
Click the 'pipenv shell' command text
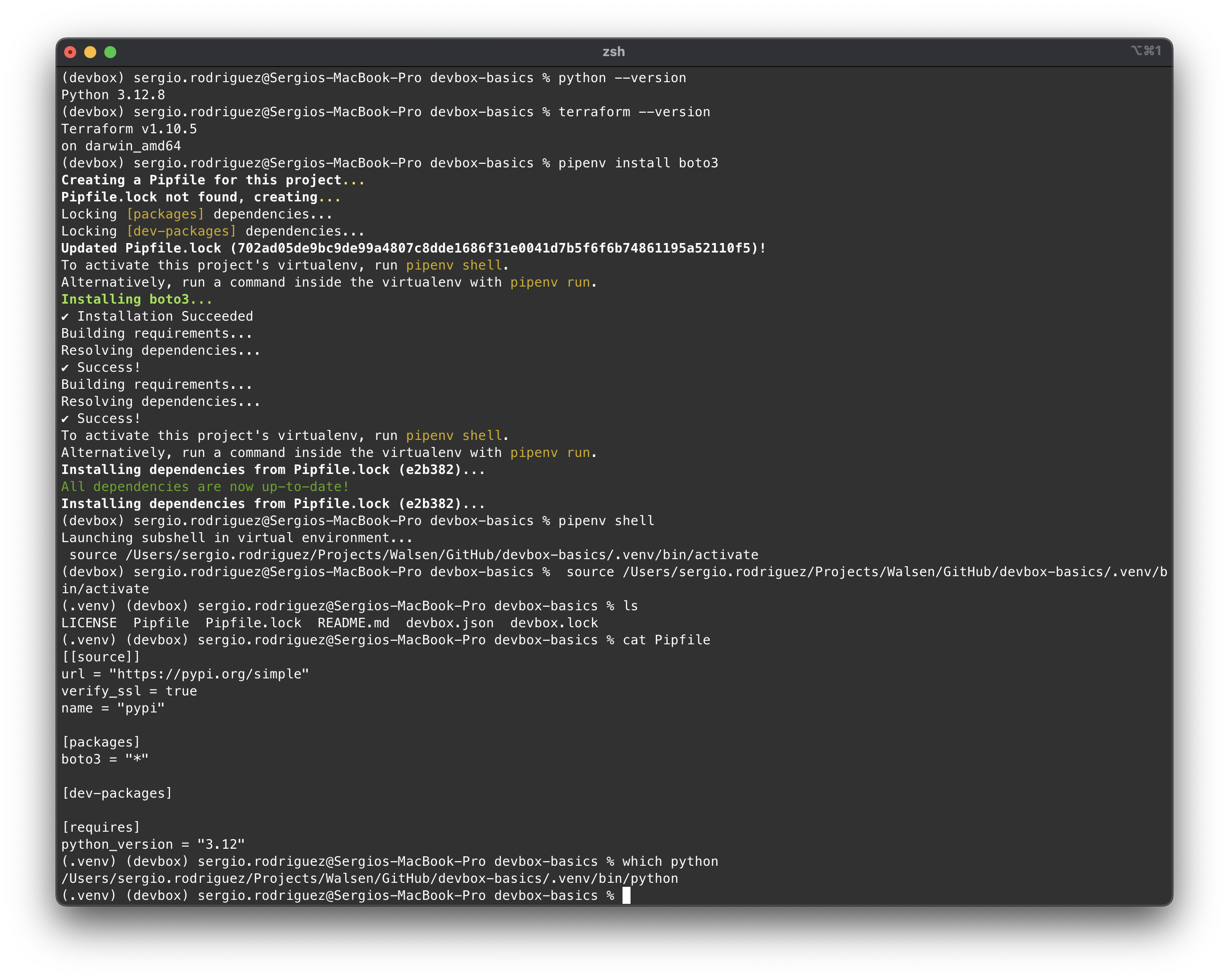click(x=606, y=522)
